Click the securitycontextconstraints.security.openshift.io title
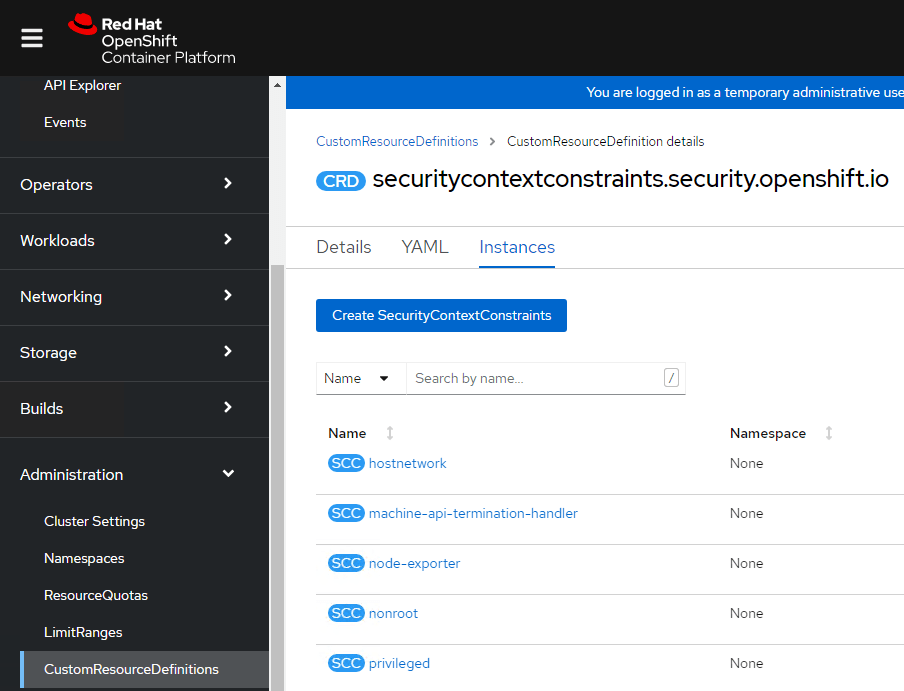The image size is (904, 691). 631,179
